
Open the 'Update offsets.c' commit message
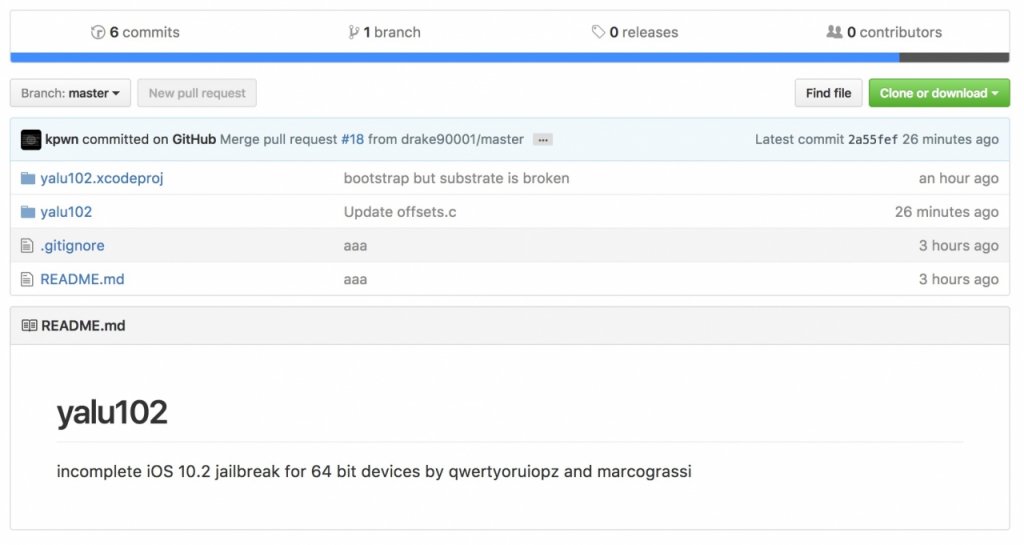(400, 212)
